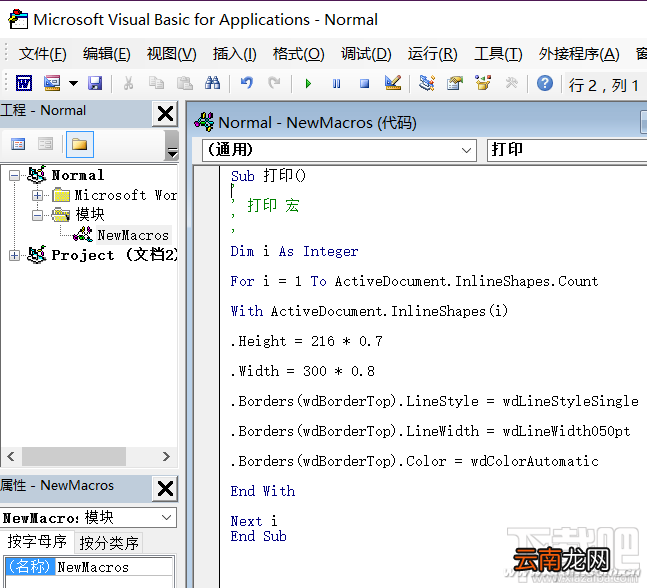Click the project panel horizontal scrollbar thumb
The width and height of the screenshot is (647, 588).
pos(74,456)
